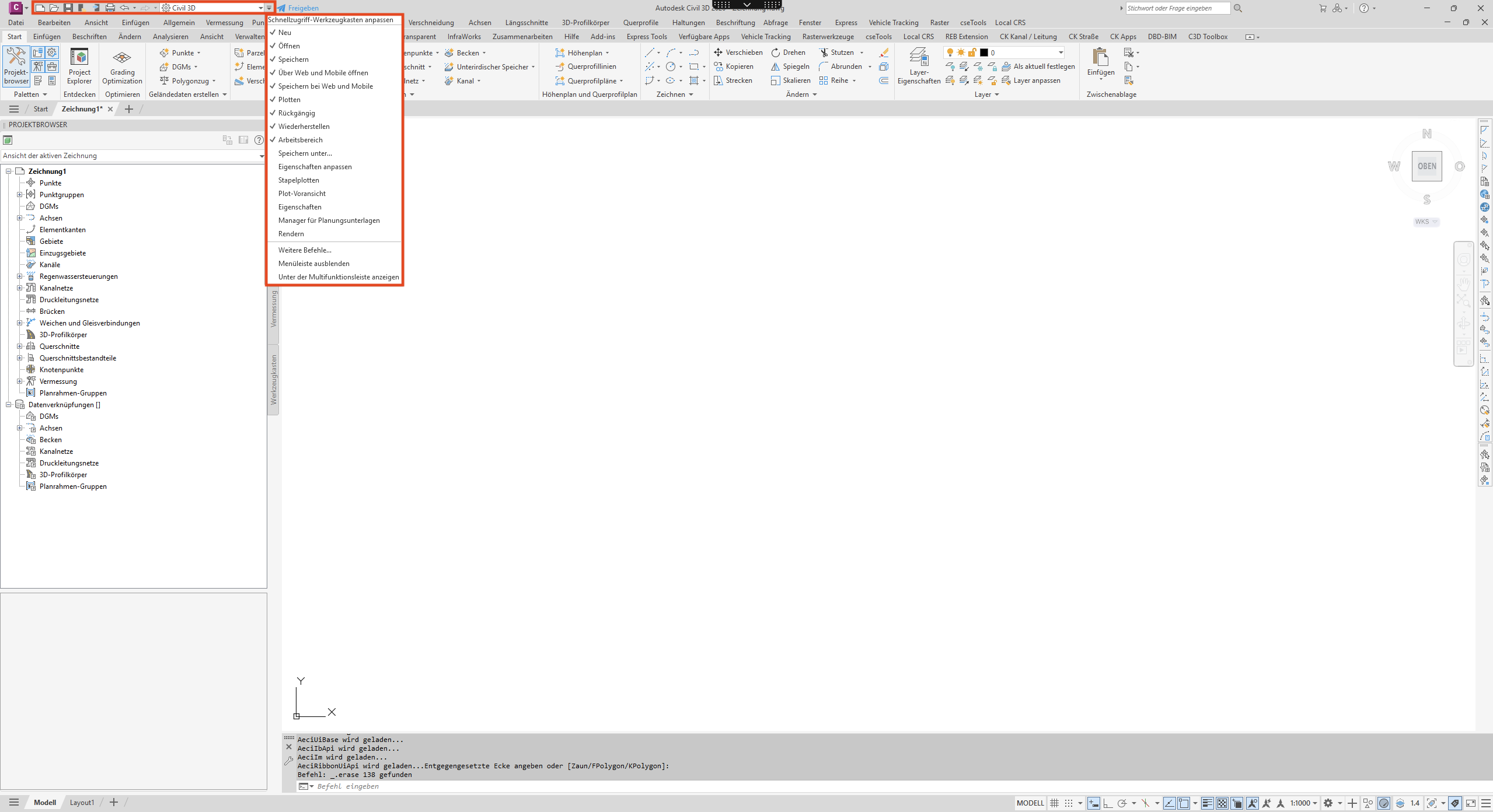Open the 'Ansicht der aktiven Zeichnung' dropdown
The height and width of the screenshot is (812, 1493).
[x=133, y=156]
